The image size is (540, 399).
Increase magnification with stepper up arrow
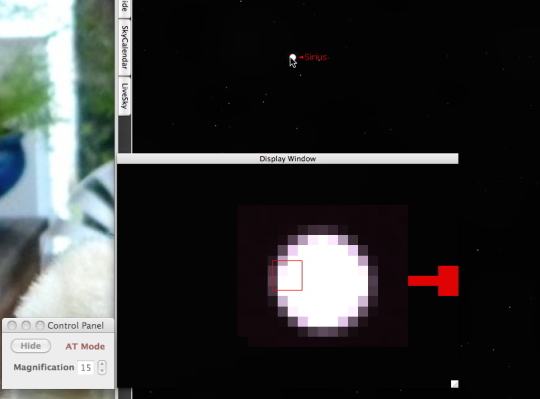coord(102,364)
